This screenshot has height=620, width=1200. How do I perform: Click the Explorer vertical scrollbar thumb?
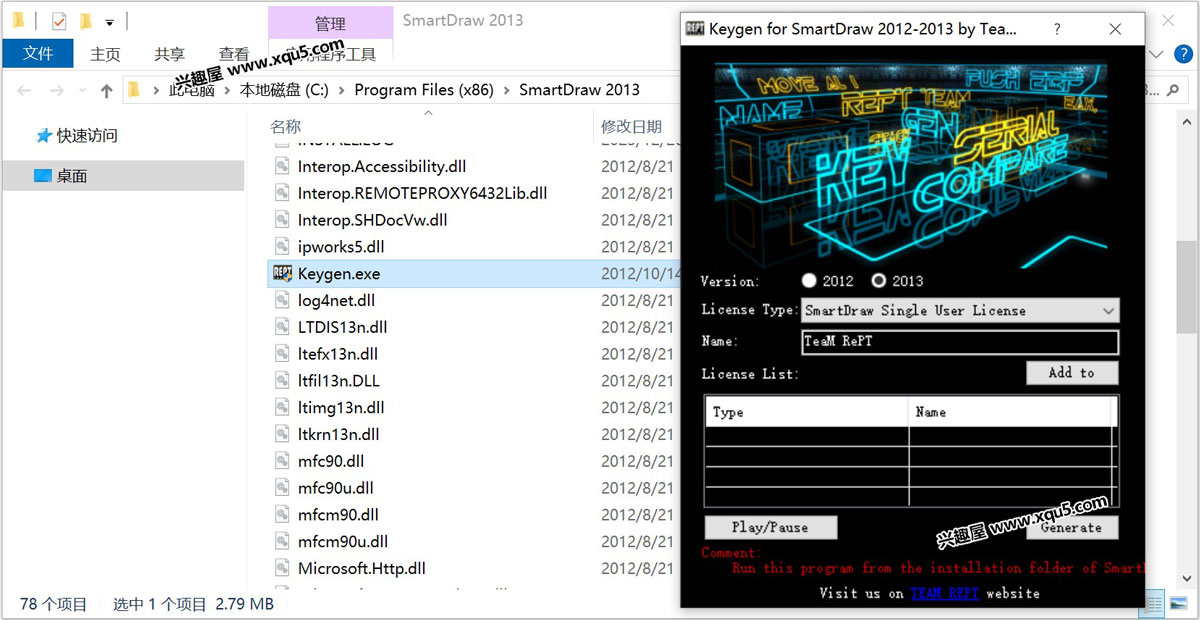[x=1186, y=287]
